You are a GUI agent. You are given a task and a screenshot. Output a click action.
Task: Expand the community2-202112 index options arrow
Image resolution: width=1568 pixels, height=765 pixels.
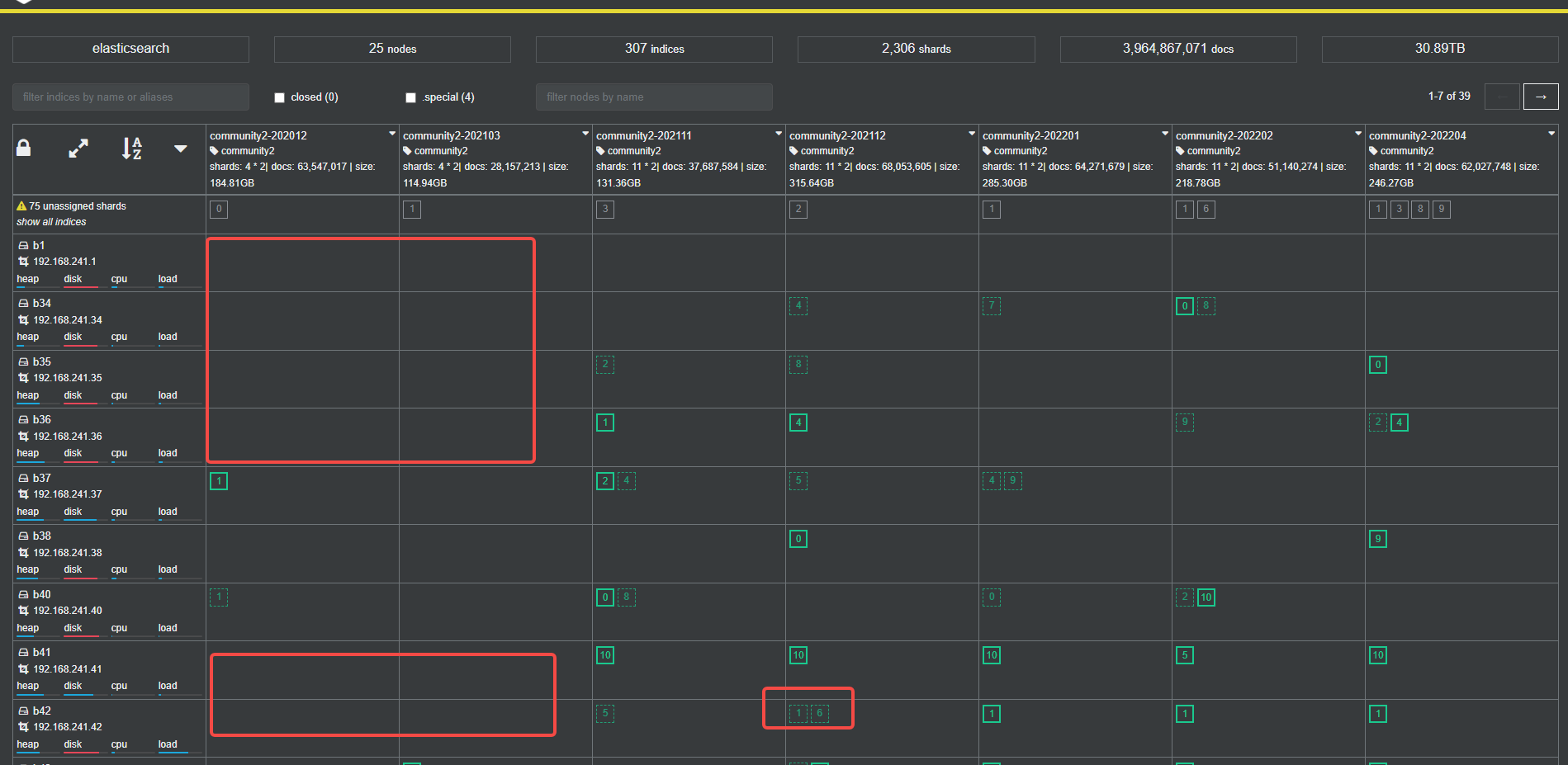click(972, 134)
